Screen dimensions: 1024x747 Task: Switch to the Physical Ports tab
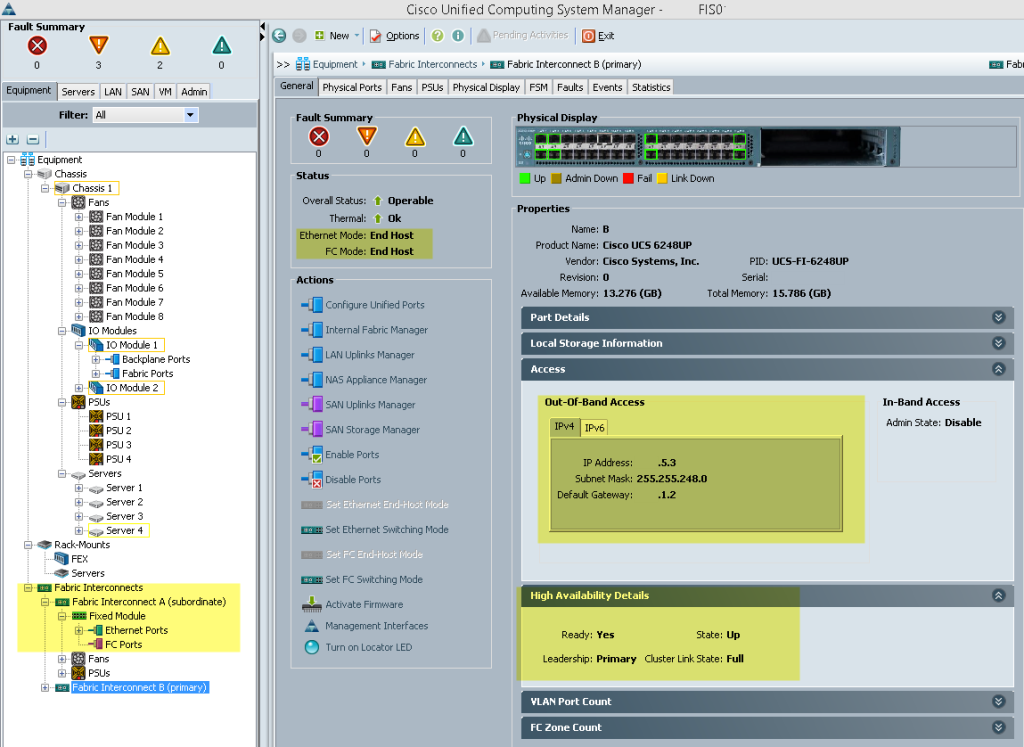352,87
